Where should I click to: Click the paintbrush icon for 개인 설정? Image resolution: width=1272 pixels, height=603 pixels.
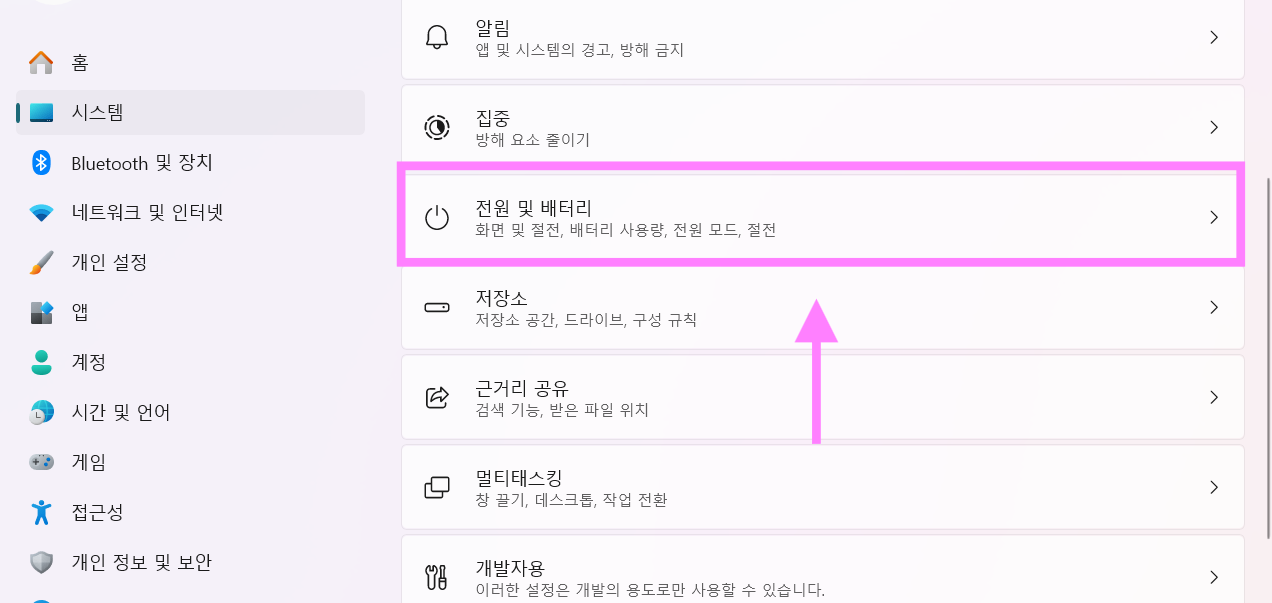(x=40, y=262)
